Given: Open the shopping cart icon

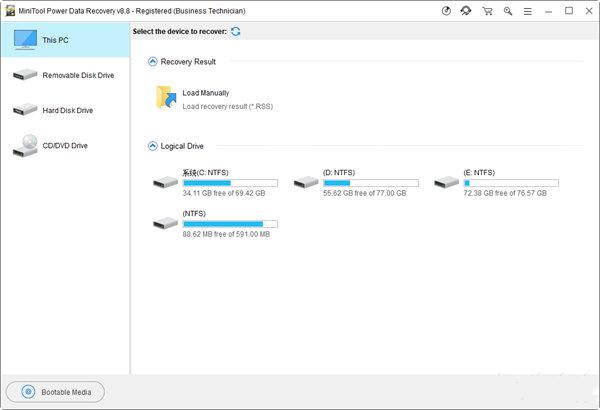Looking at the screenshot, I should [488, 11].
